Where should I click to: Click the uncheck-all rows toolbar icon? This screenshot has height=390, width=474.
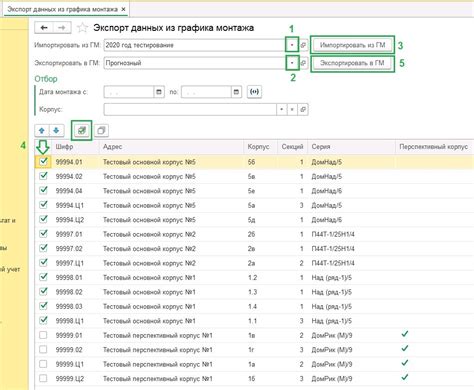point(101,130)
